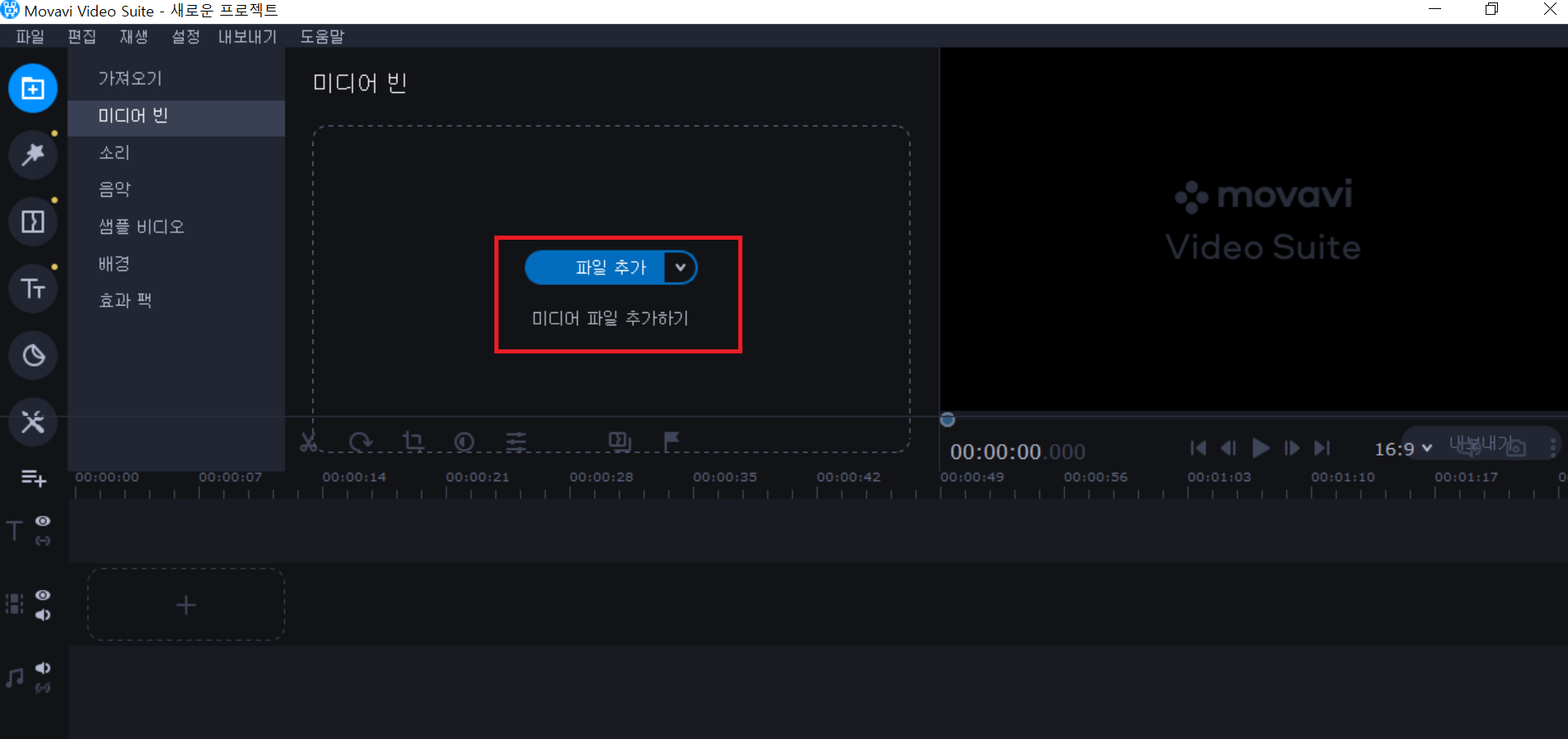Click the preview seek bar handle
1568x739 pixels.
[948, 419]
